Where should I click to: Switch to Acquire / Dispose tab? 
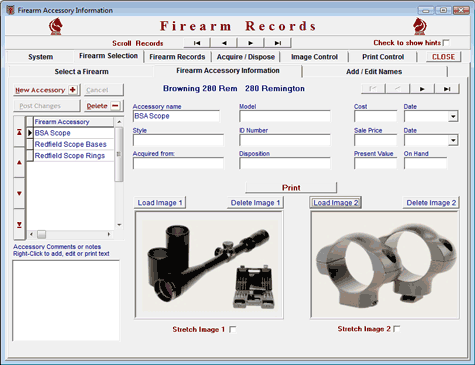[x=246, y=57]
